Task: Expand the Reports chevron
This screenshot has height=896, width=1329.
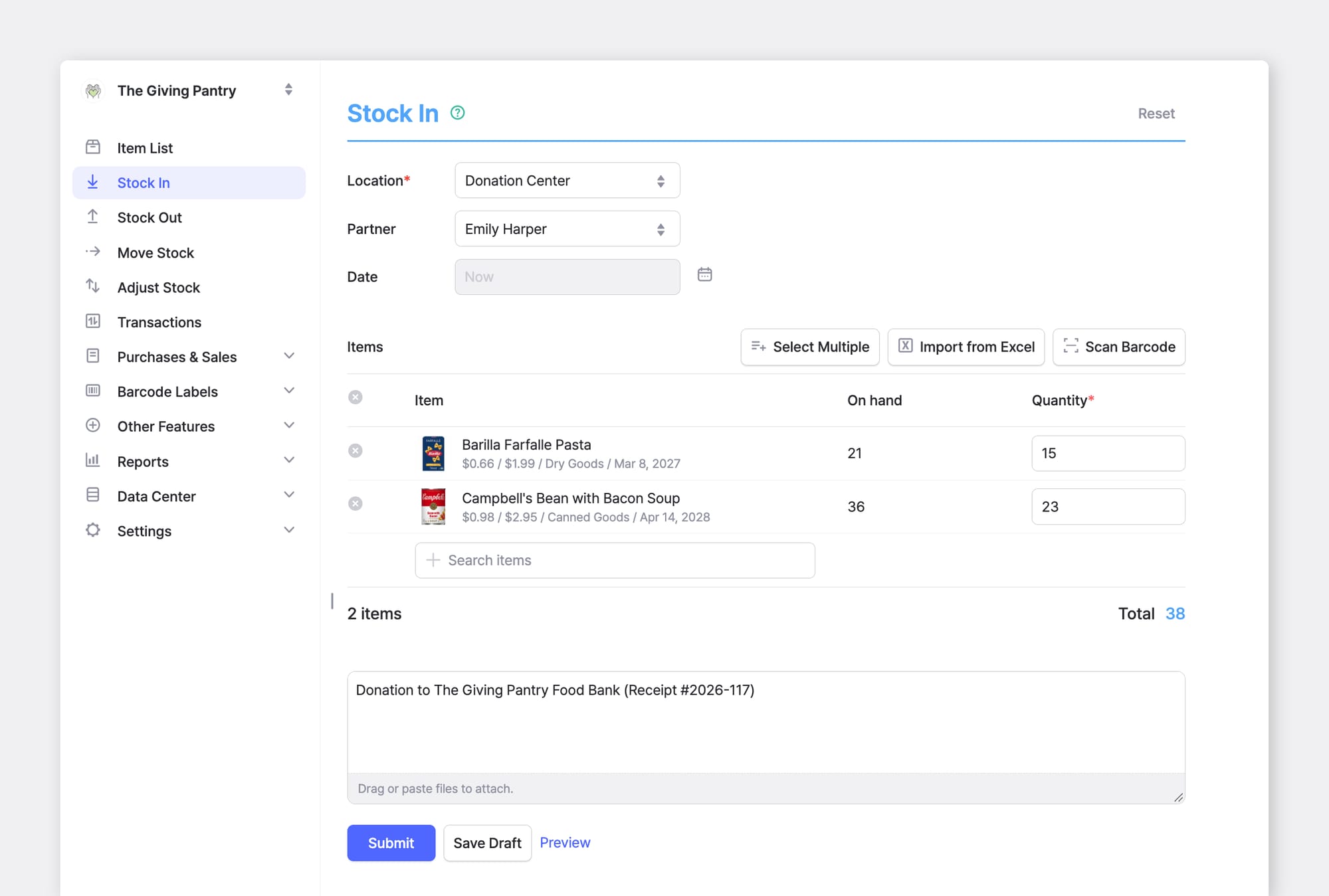Action: (289, 460)
